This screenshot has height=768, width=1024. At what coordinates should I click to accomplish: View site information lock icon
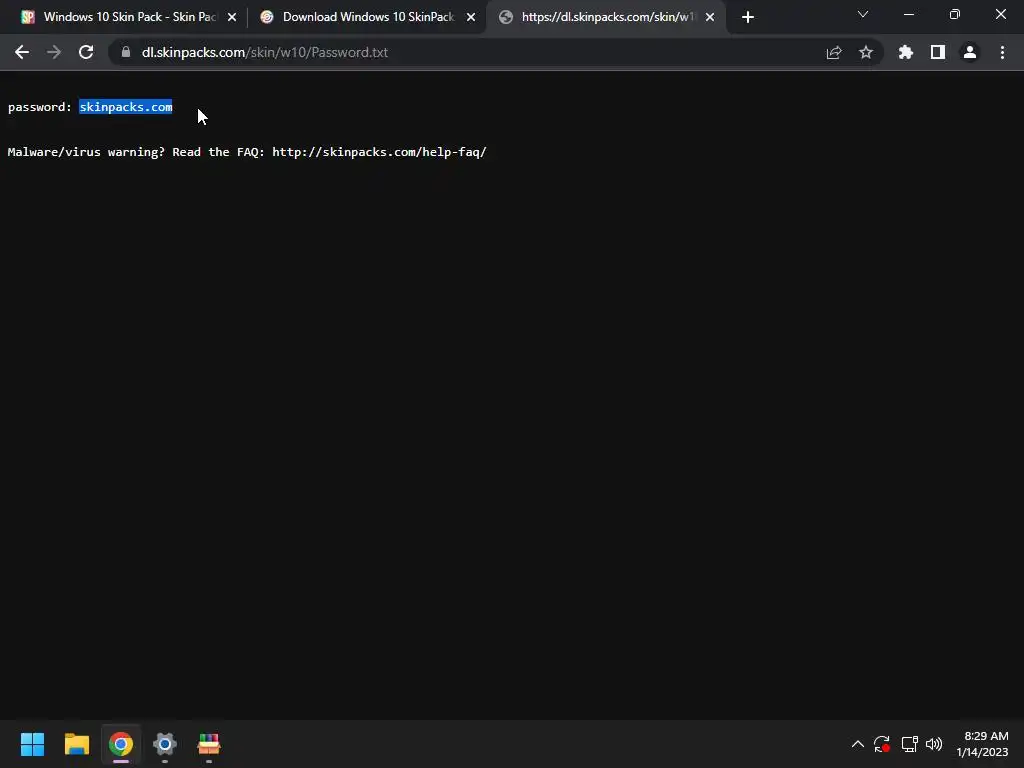tap(126, 52)
